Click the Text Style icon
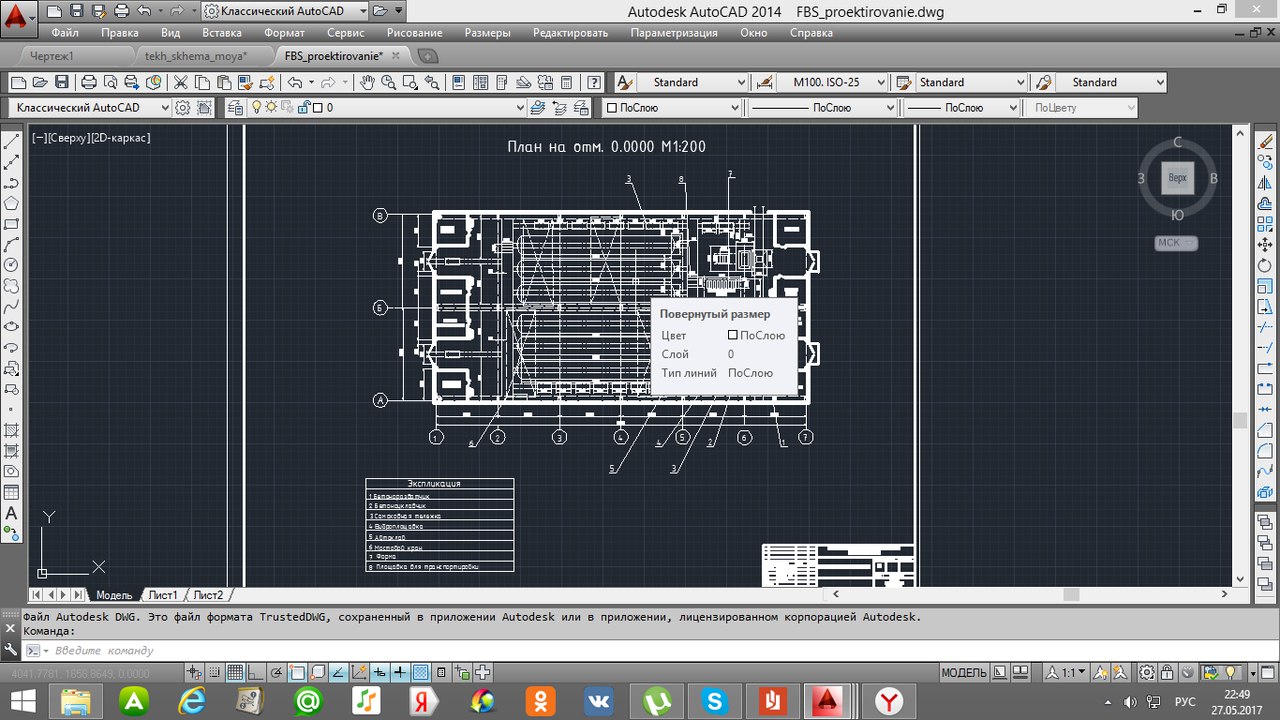This screenshot has width=1280, height=720. (625, 82)
